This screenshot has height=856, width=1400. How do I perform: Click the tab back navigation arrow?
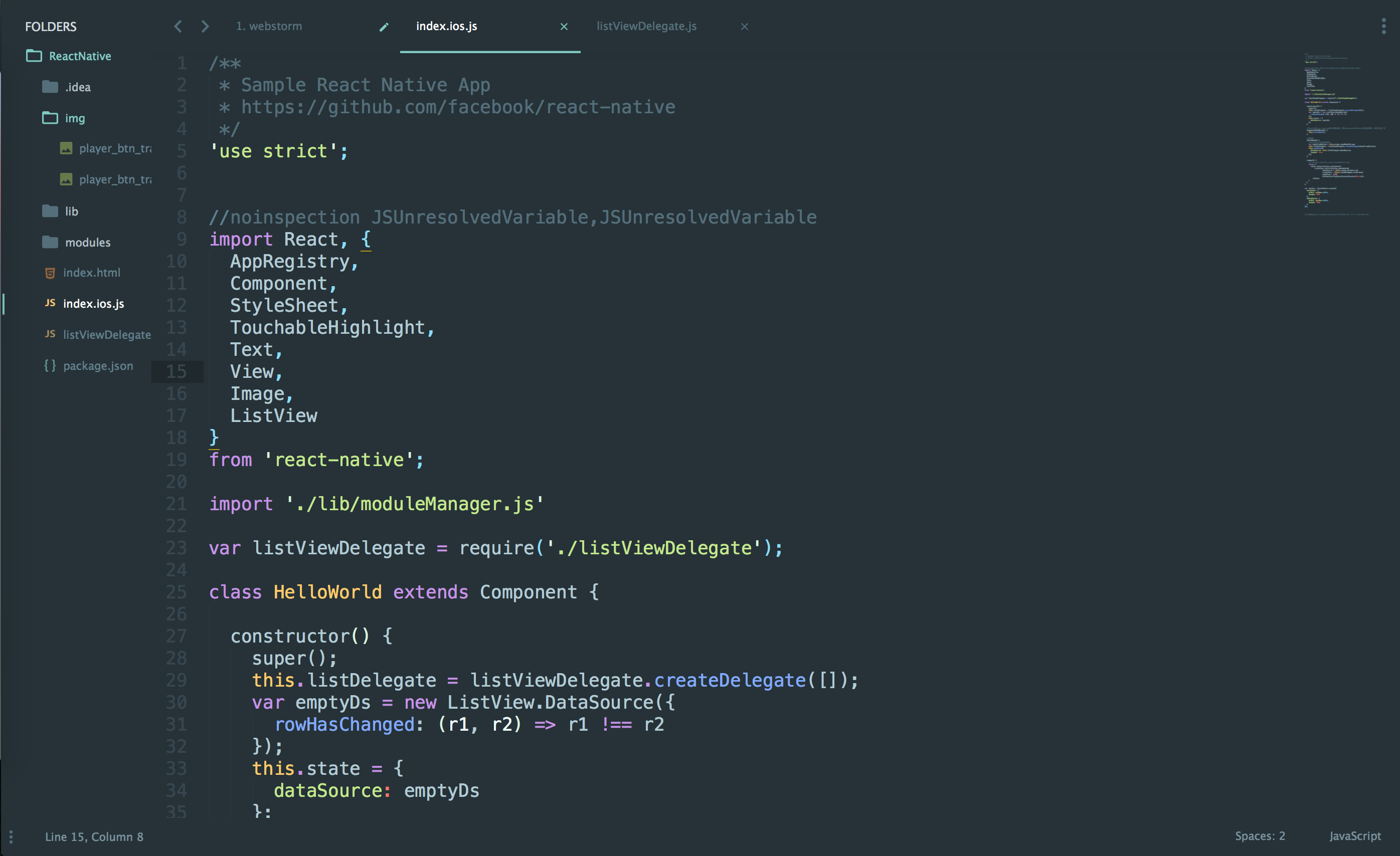coord(178,26)
